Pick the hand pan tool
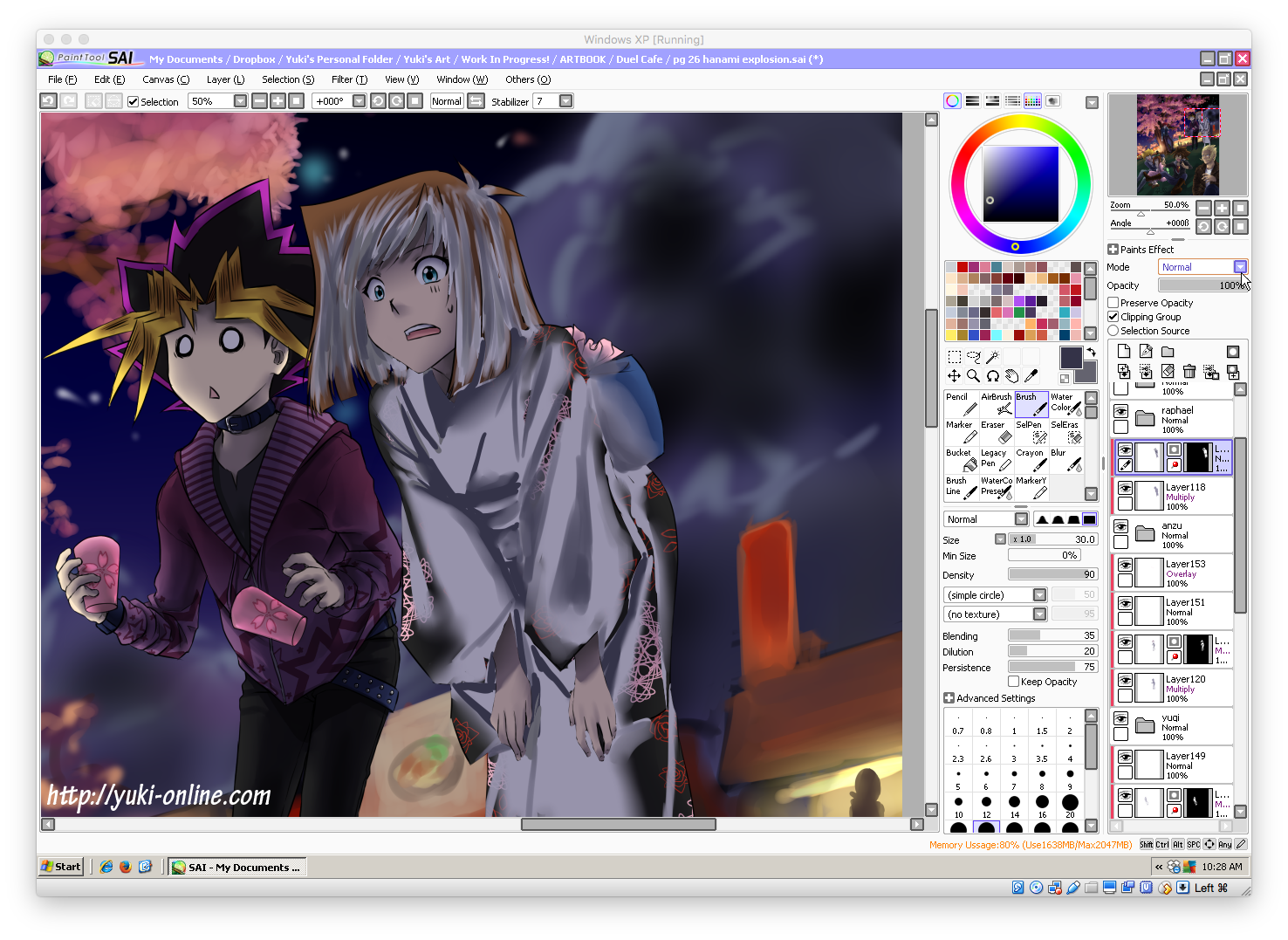The width and height of the screenshot is (1288, 940). click(1011, 376)
